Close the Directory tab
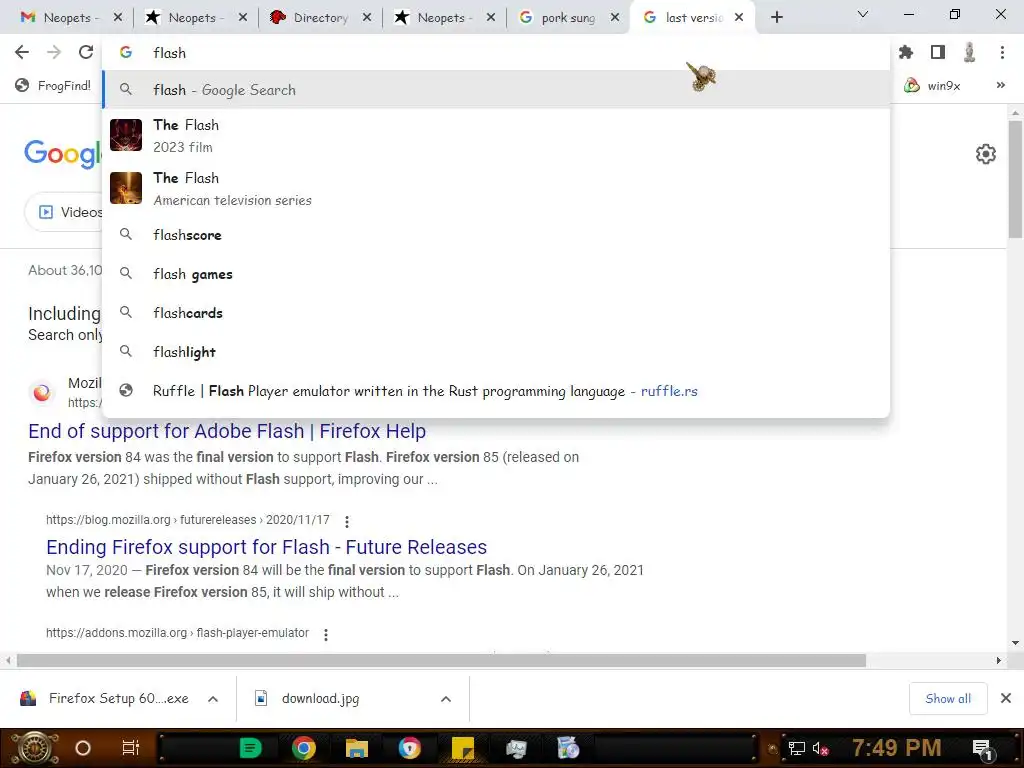The height and width of the screenshot is (768, 1024). point(367,18)
